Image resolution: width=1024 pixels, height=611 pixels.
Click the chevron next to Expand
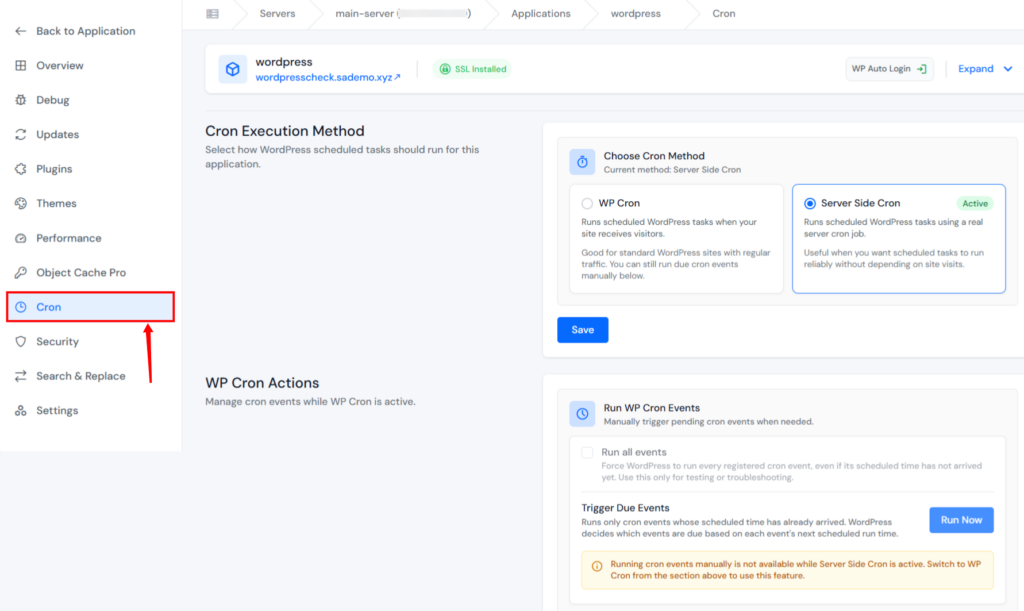[1008, 69]
